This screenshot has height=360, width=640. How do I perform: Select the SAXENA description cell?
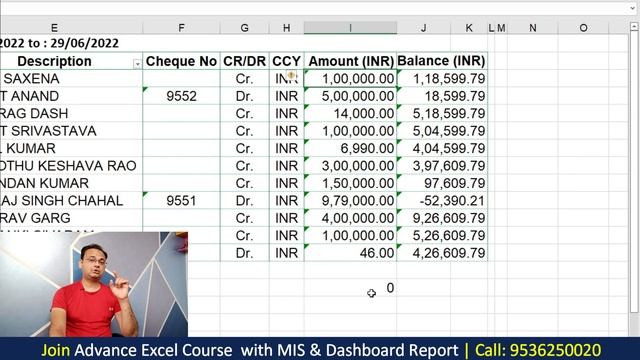pos(71,78)
